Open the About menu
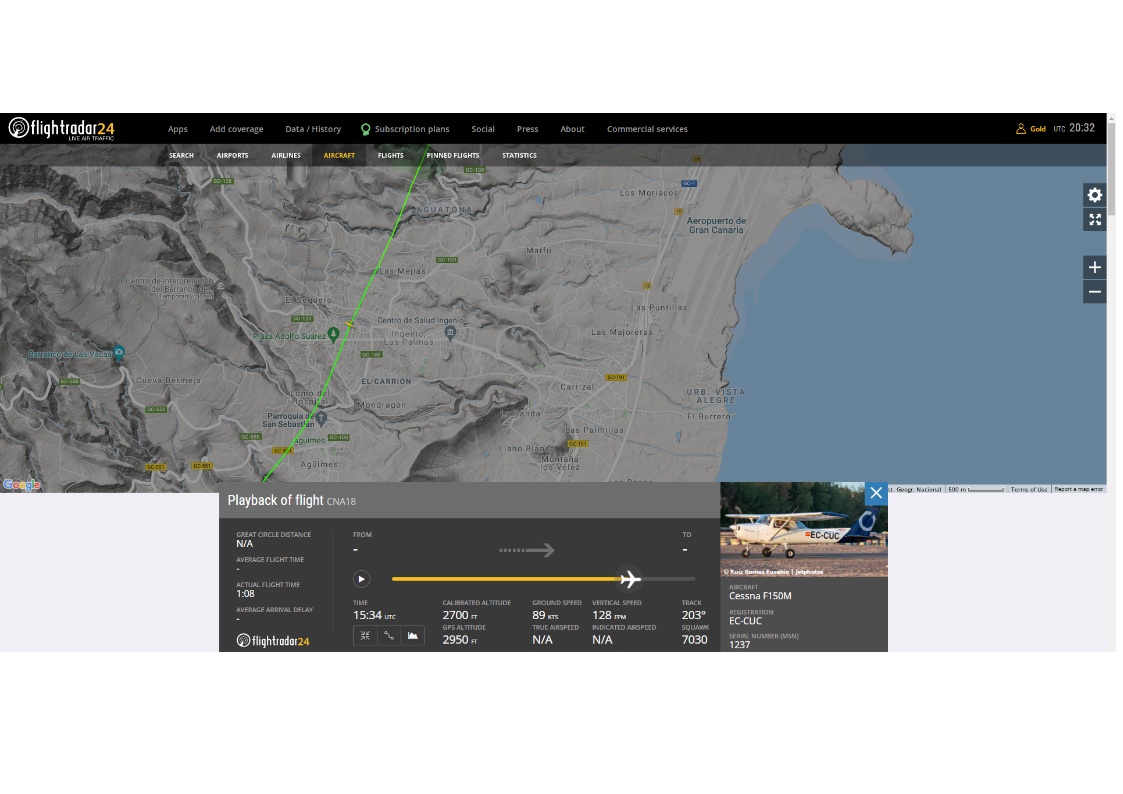 click(572, 129)
